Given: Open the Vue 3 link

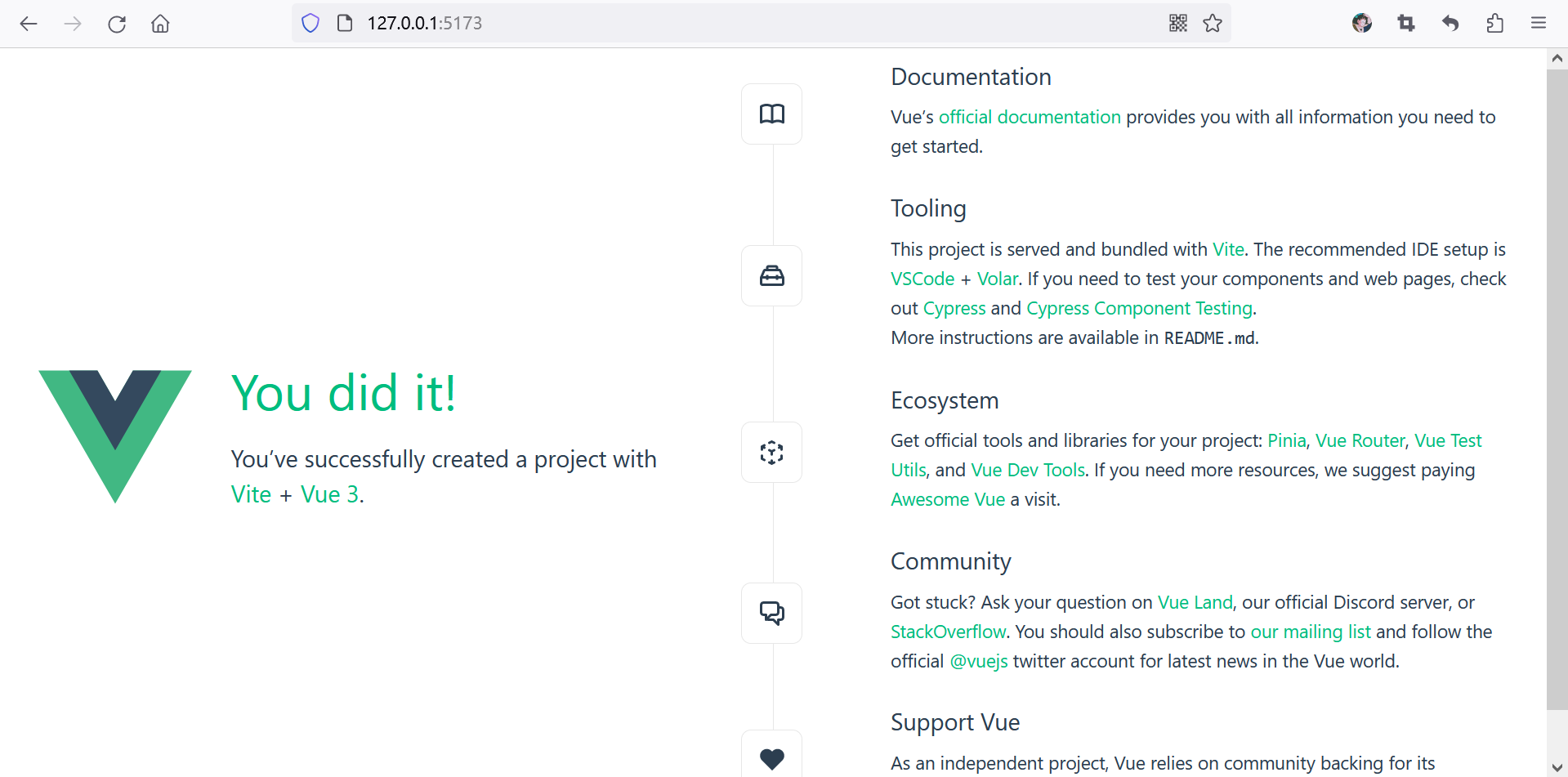Looking at the screenshot, I should point(330,494).
